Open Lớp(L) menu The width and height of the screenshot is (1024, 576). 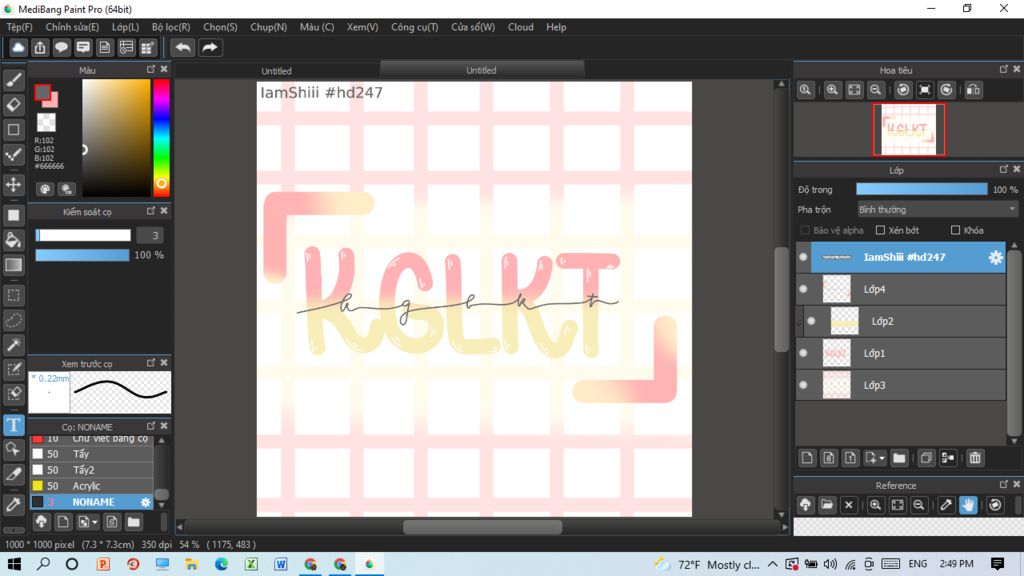click(125, 27)
